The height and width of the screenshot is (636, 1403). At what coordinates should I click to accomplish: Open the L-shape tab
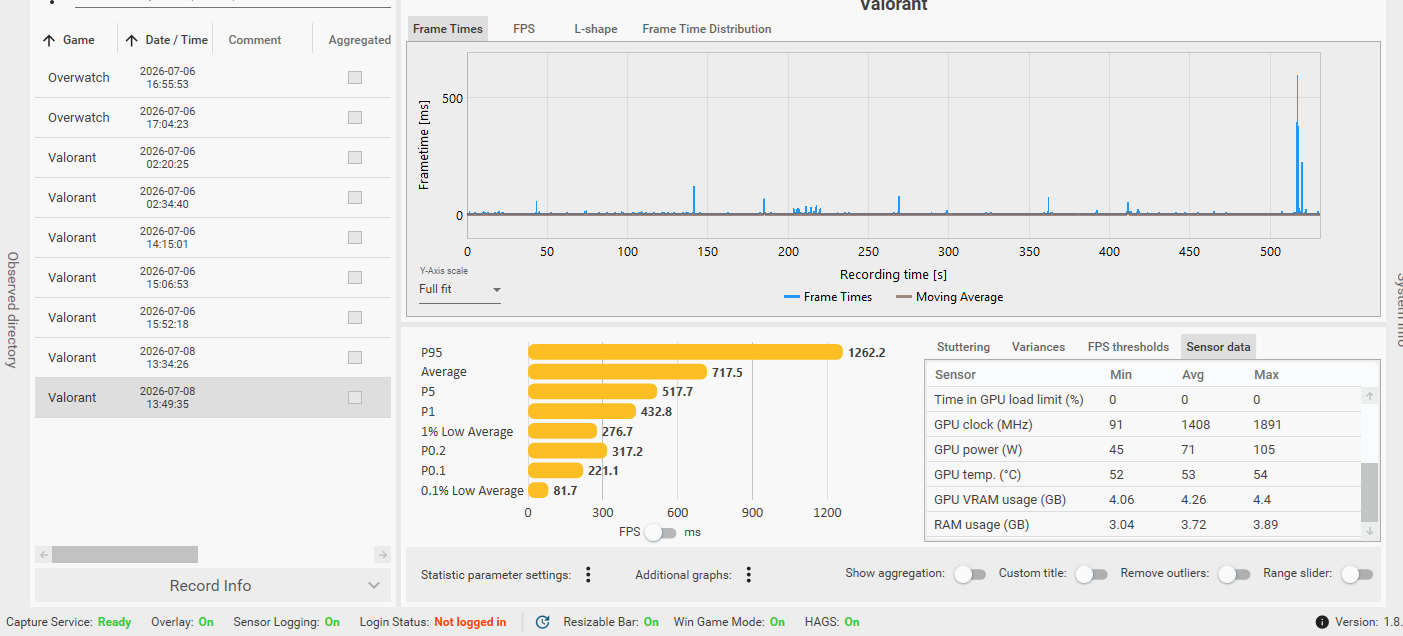[x=595, y=29]
